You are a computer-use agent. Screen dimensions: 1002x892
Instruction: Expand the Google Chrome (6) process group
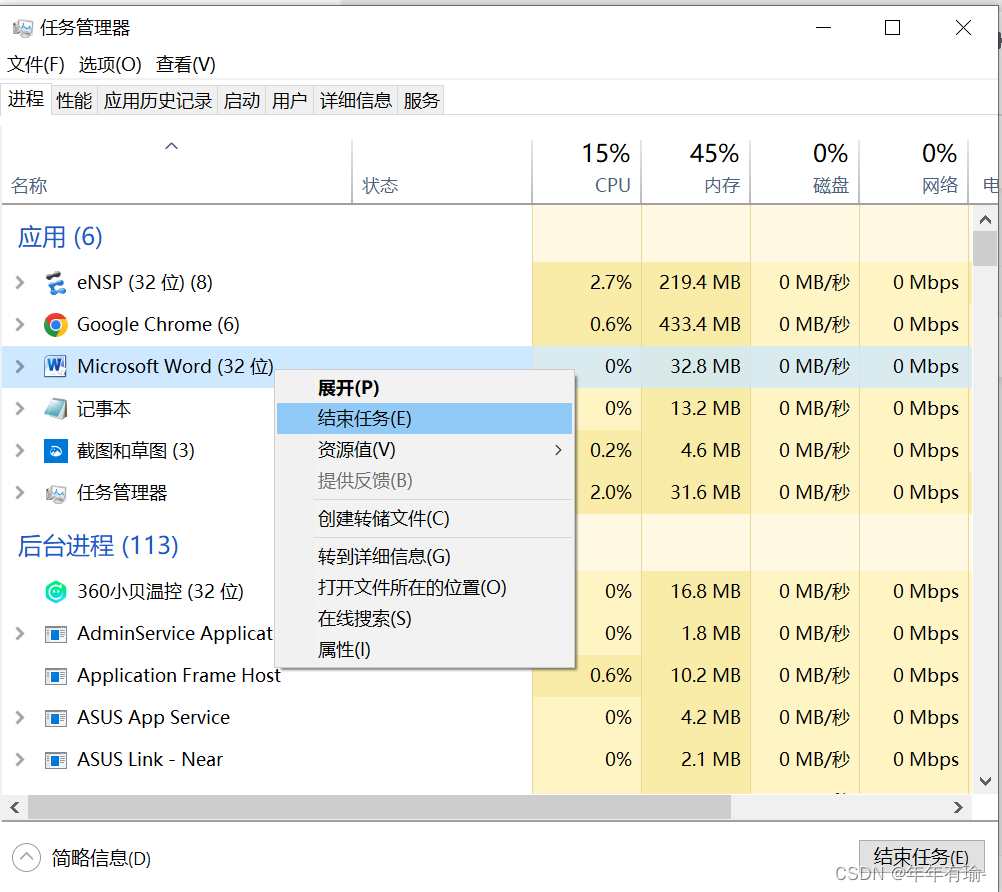pos(20,325)
